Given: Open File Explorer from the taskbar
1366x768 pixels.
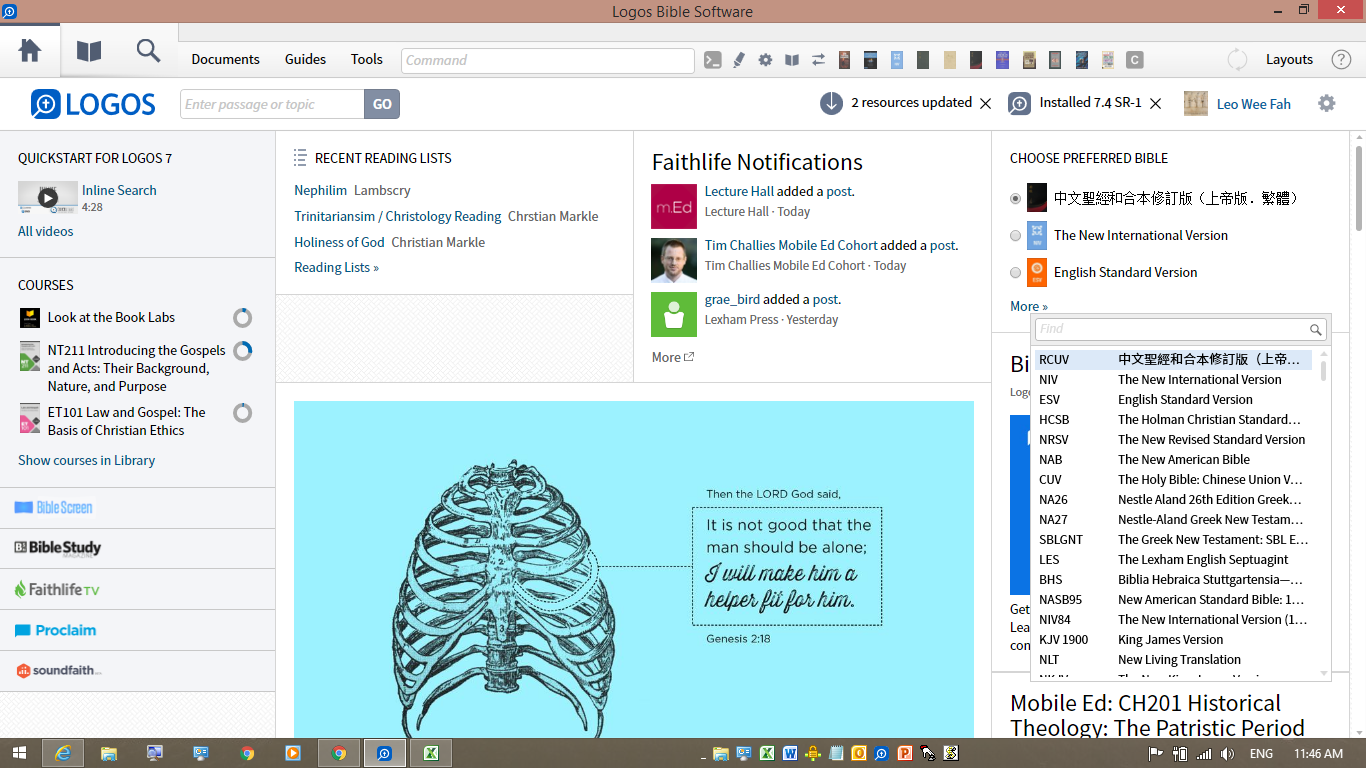Looking at the screenshot, I should [109, 753].
